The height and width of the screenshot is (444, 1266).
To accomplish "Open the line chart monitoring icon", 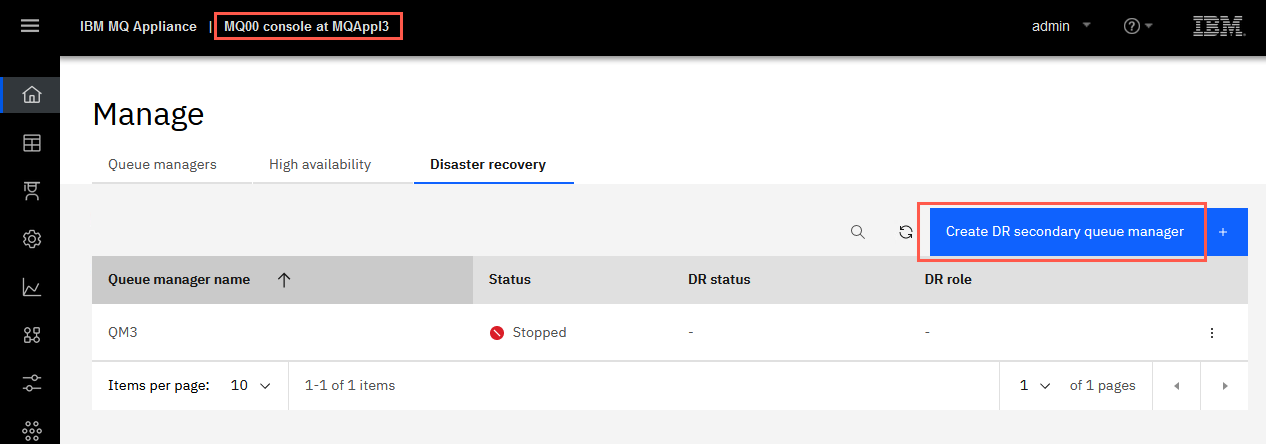I will (31, 288).
